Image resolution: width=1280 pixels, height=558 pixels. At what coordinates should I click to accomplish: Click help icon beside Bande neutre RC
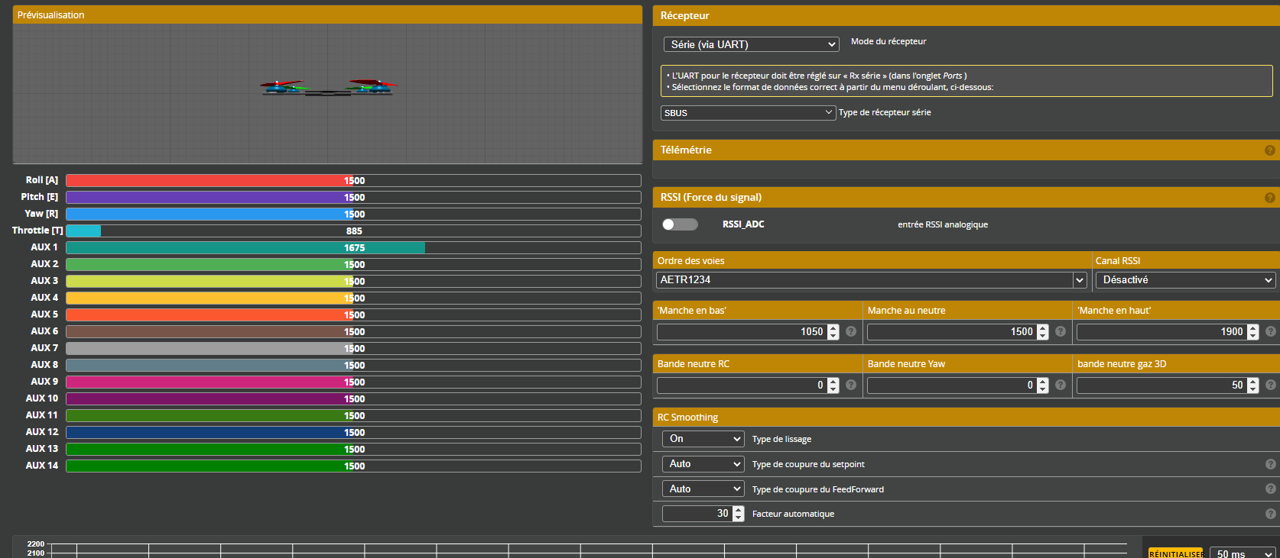point(851,385)
